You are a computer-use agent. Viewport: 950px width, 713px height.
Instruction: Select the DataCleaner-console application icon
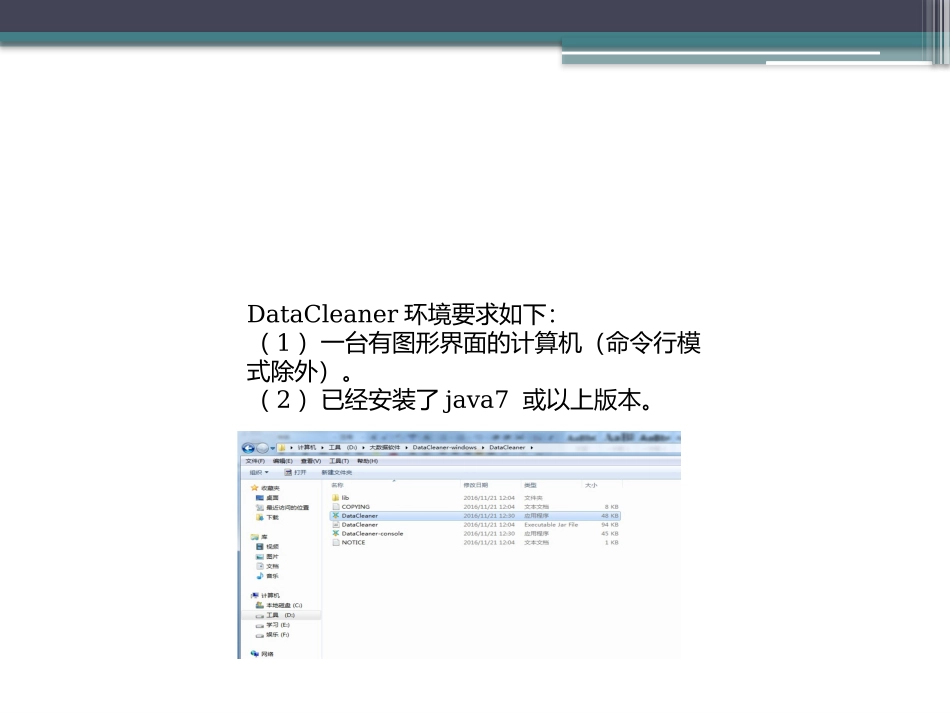pos(336,533)
